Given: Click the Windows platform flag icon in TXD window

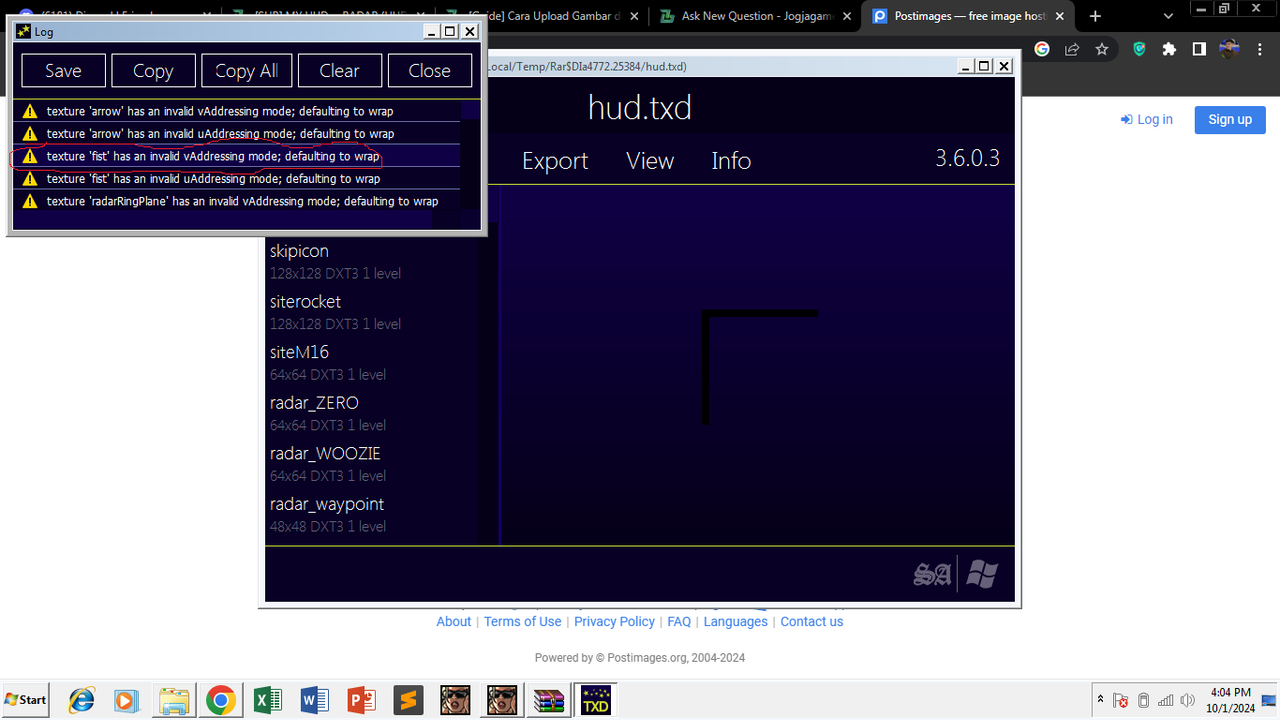Looking at the screenshot, I should (982, 574).
